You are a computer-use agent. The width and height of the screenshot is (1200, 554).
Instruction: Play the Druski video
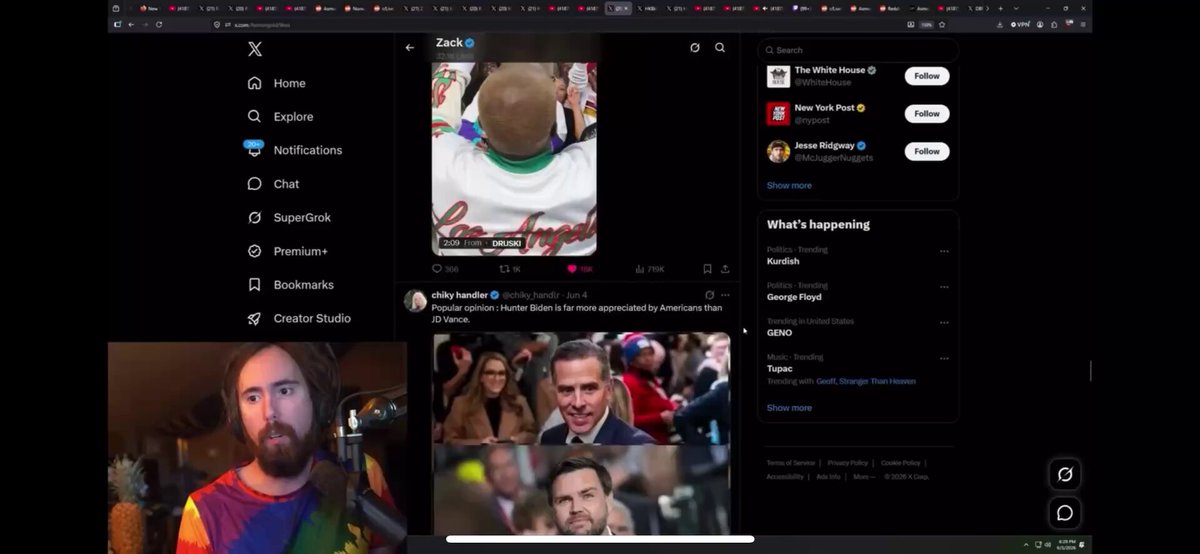point(514,159)
